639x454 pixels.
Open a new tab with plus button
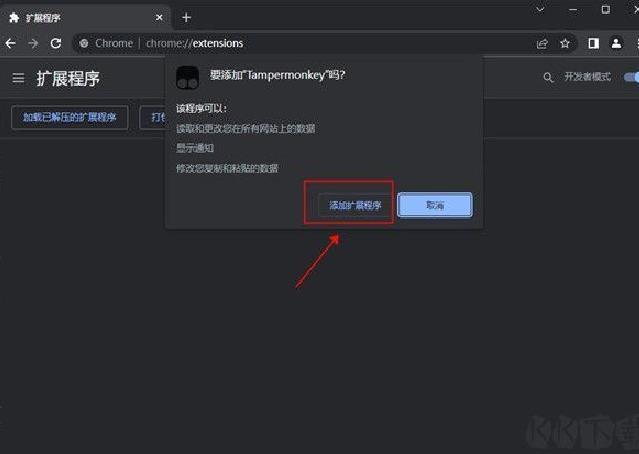pos(186,18)
